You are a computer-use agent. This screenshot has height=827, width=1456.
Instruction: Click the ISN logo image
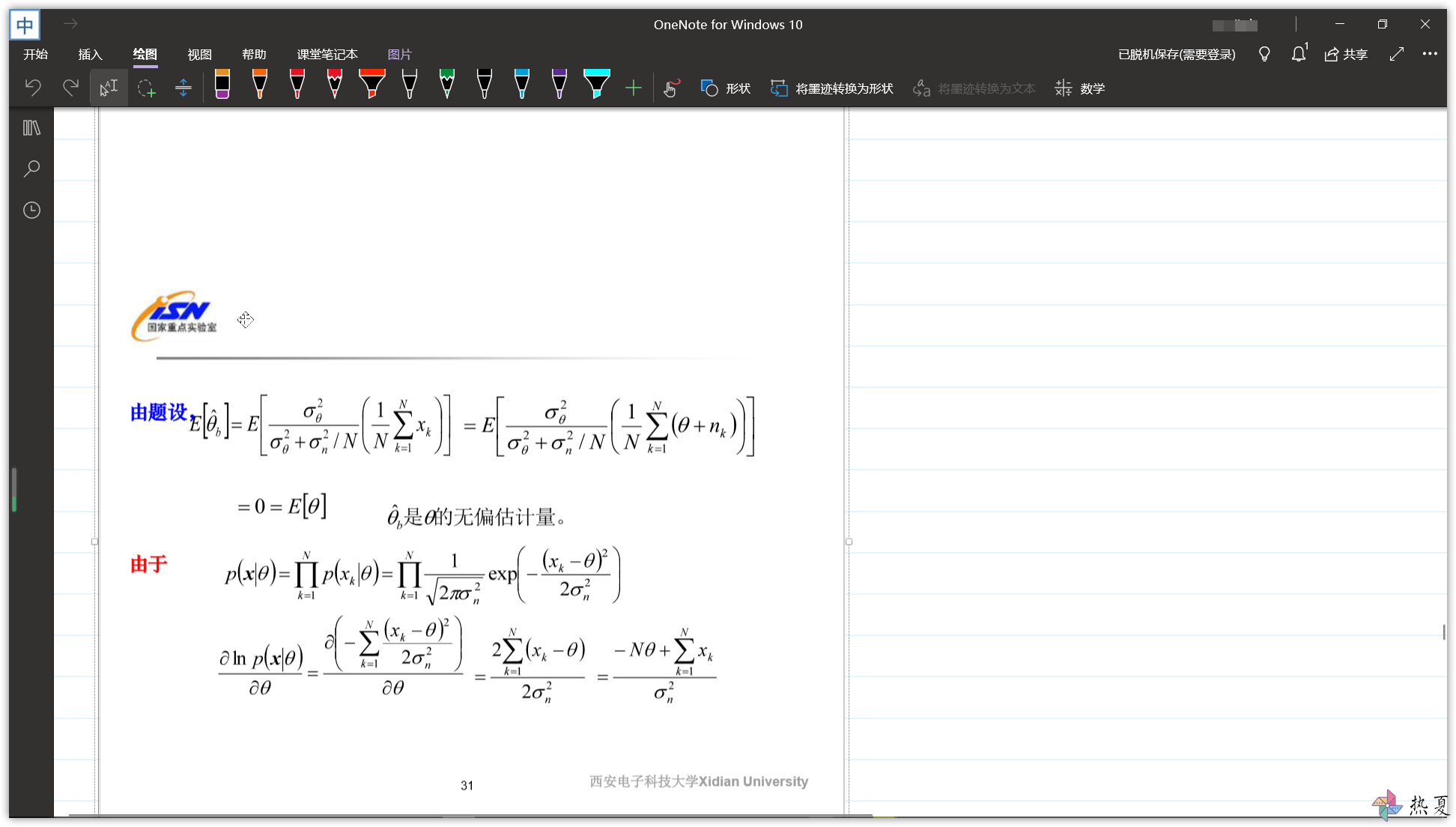coord(175,316)
